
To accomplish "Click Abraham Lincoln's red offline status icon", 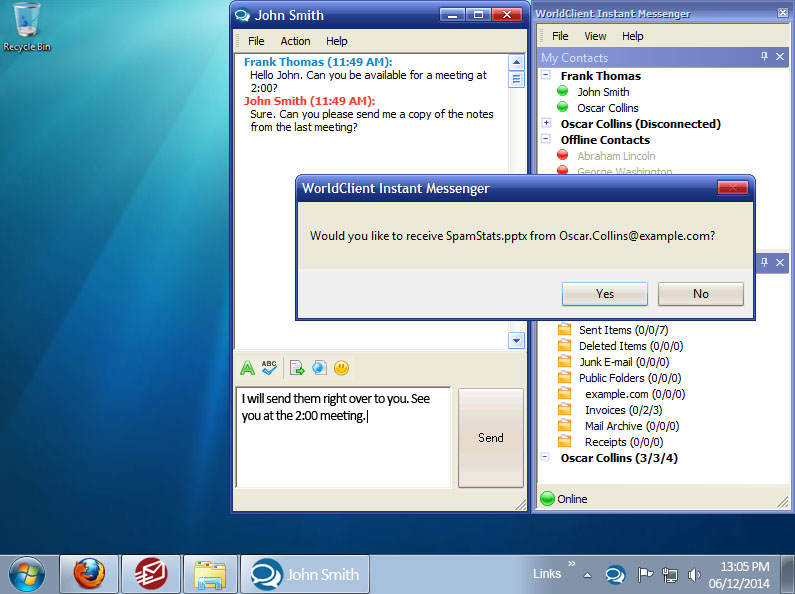I will [562, 155].
